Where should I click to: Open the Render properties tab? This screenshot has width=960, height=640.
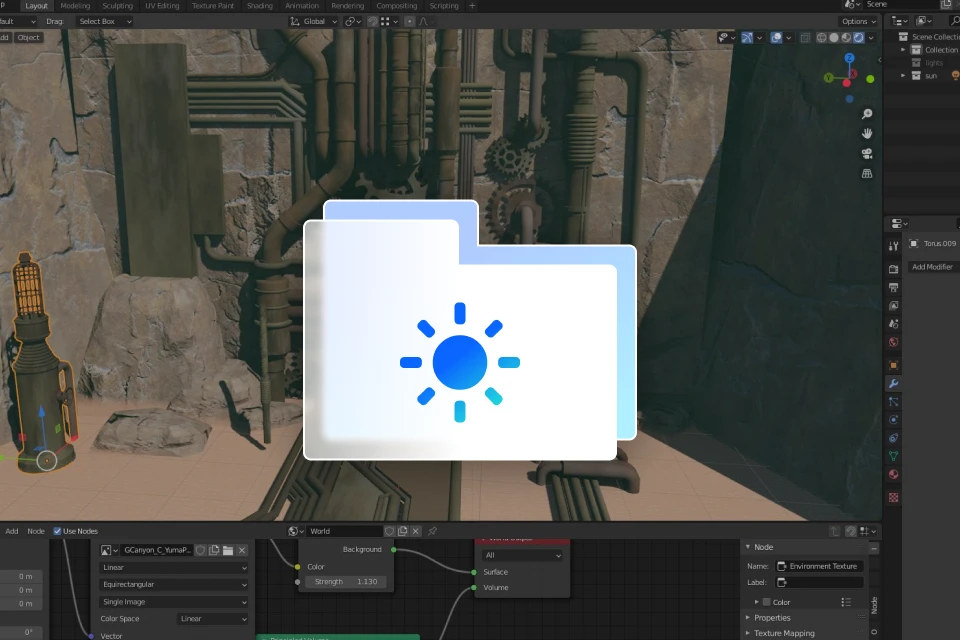click(x=893, y=269)
